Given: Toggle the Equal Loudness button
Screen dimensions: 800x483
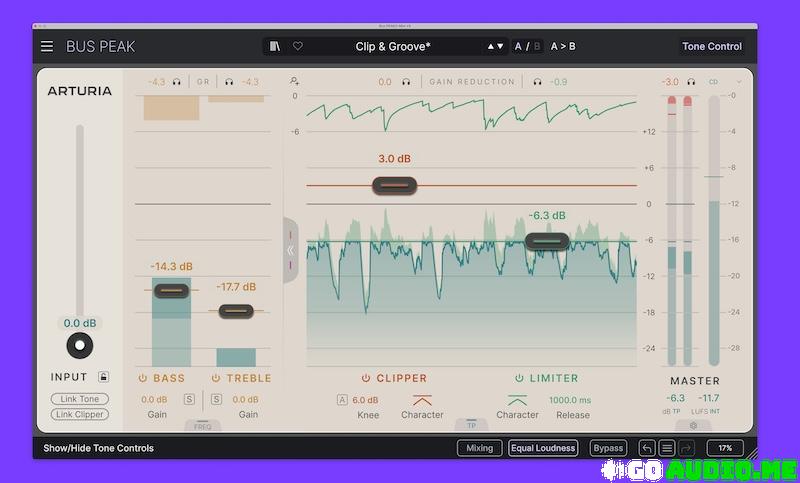Looking at the screenshot, I should tap(543, 448).
